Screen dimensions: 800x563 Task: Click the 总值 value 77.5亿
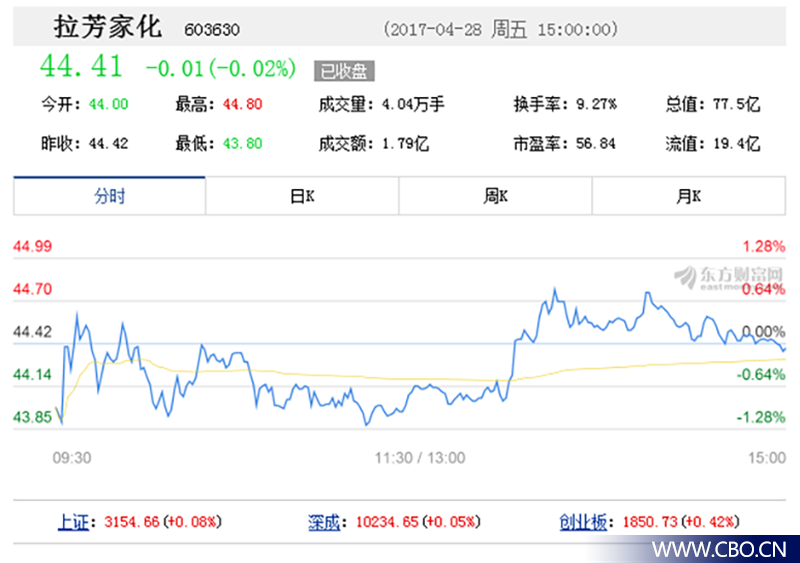[x=737, y=104]
